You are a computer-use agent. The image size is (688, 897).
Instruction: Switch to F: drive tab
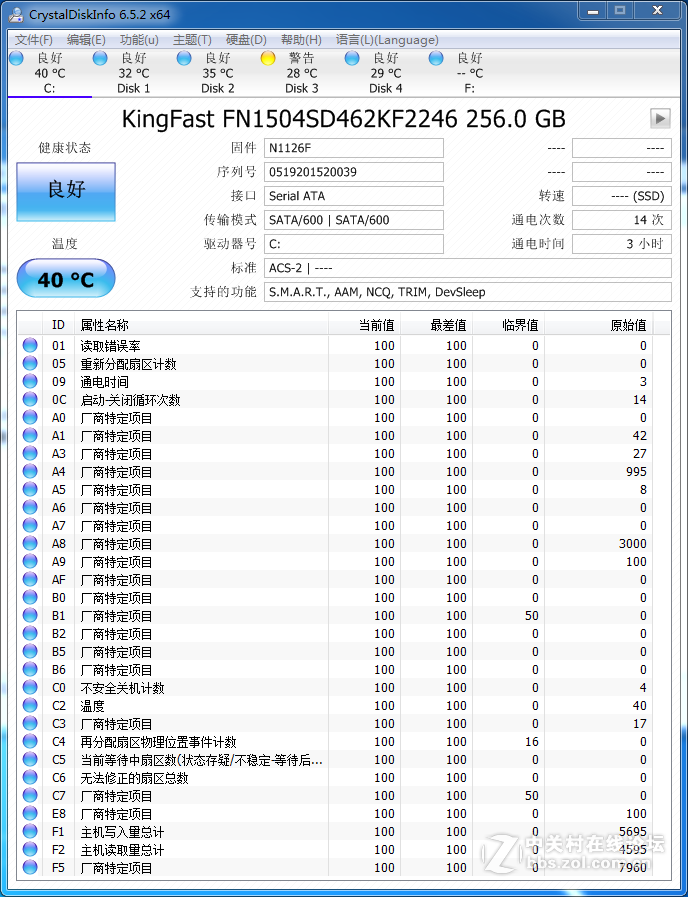[470, 73]
